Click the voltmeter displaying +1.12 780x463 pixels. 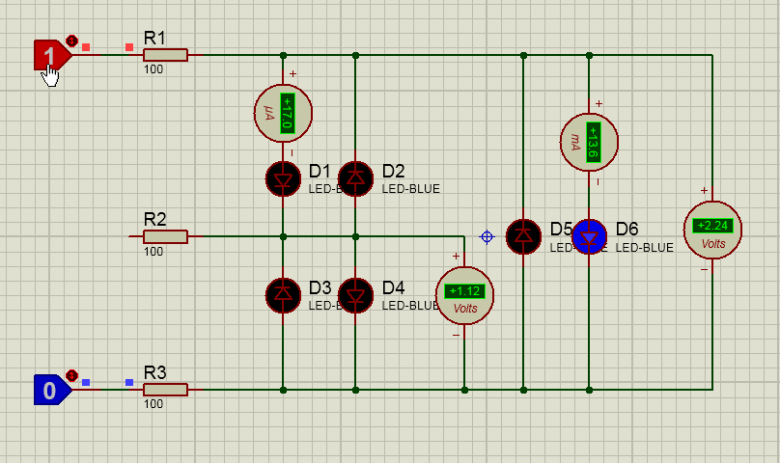pos(464,296)
